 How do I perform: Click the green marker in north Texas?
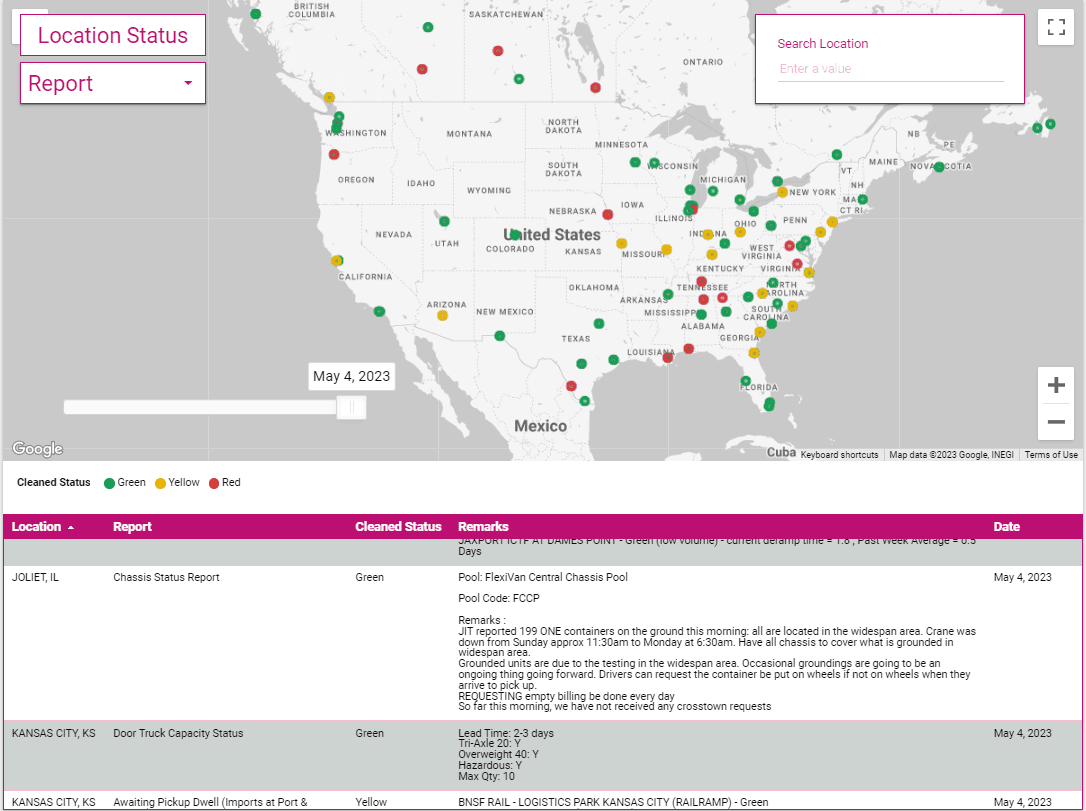pyautogui.click(x=599, y=323)
